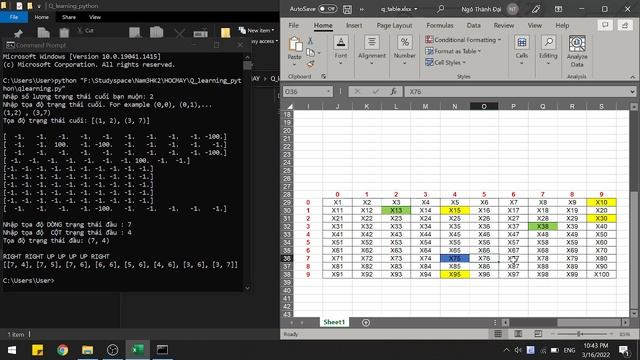Open Ribbon Display Options icon
The height and width of the screenshot is (360, 640).
[558, 9]
